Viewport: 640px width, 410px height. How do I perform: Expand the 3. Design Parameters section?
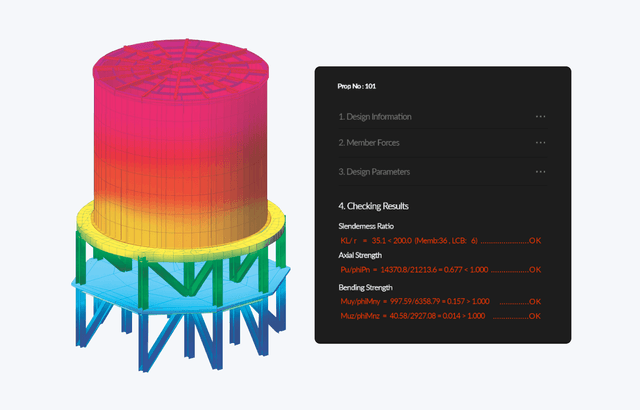click(374, 172)
